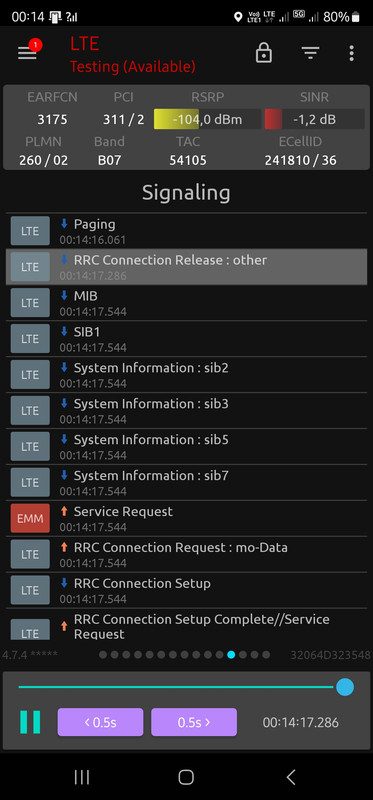Open System Information : sib3 message

186,410
